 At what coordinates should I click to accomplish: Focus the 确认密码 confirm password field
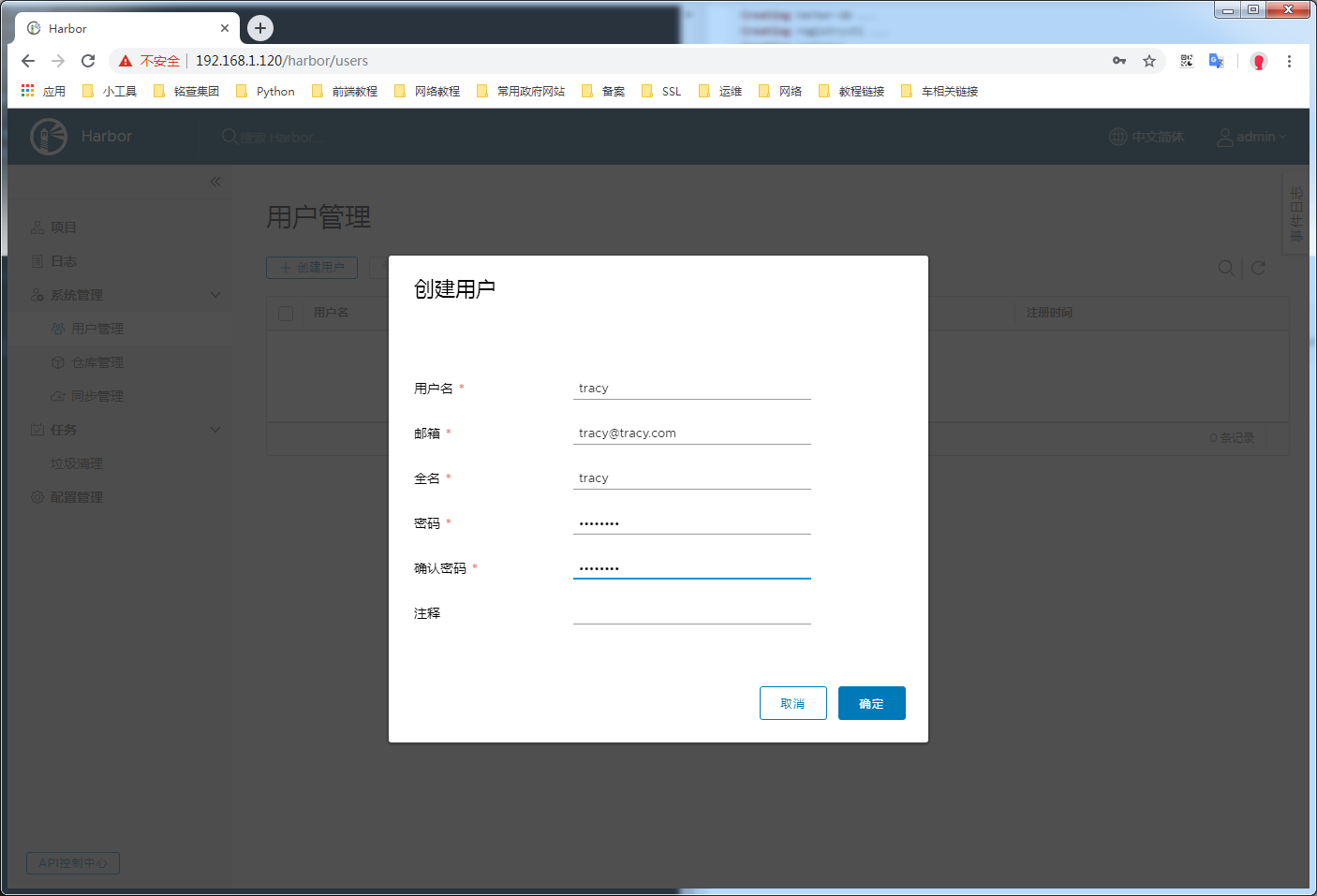(x=691, y=567)
